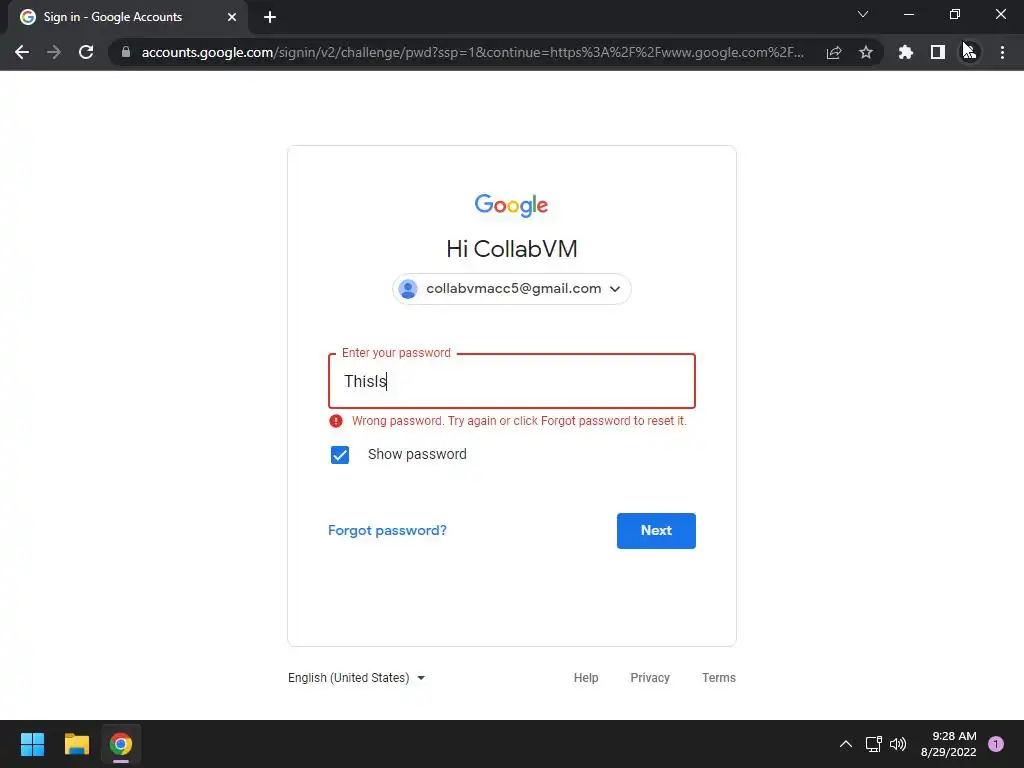
Task: Restore down the Chrome window
Action: tap(955, 14)
